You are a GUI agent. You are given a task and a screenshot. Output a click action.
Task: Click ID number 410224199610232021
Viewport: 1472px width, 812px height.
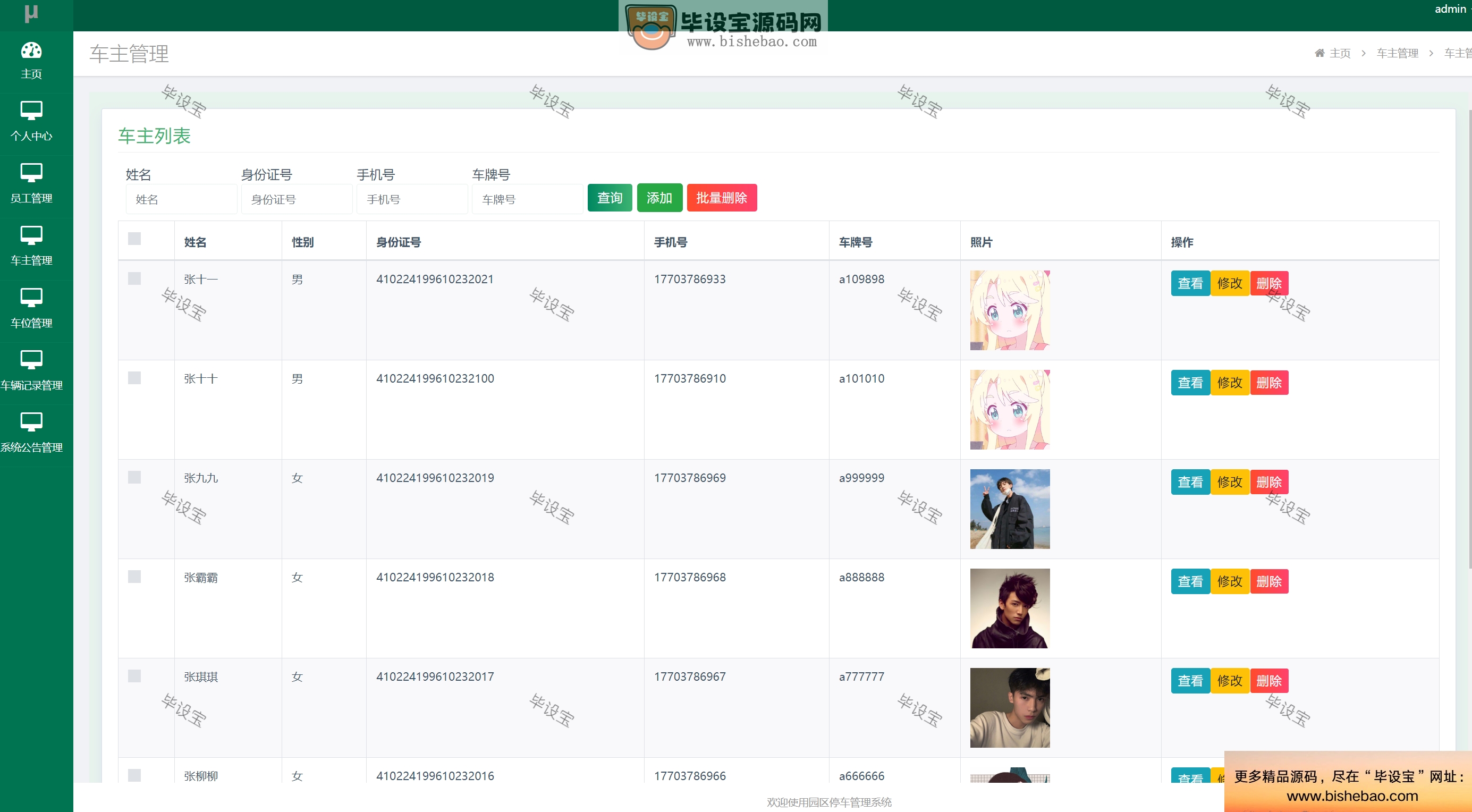pyautogui.click(x=435, y=280)
